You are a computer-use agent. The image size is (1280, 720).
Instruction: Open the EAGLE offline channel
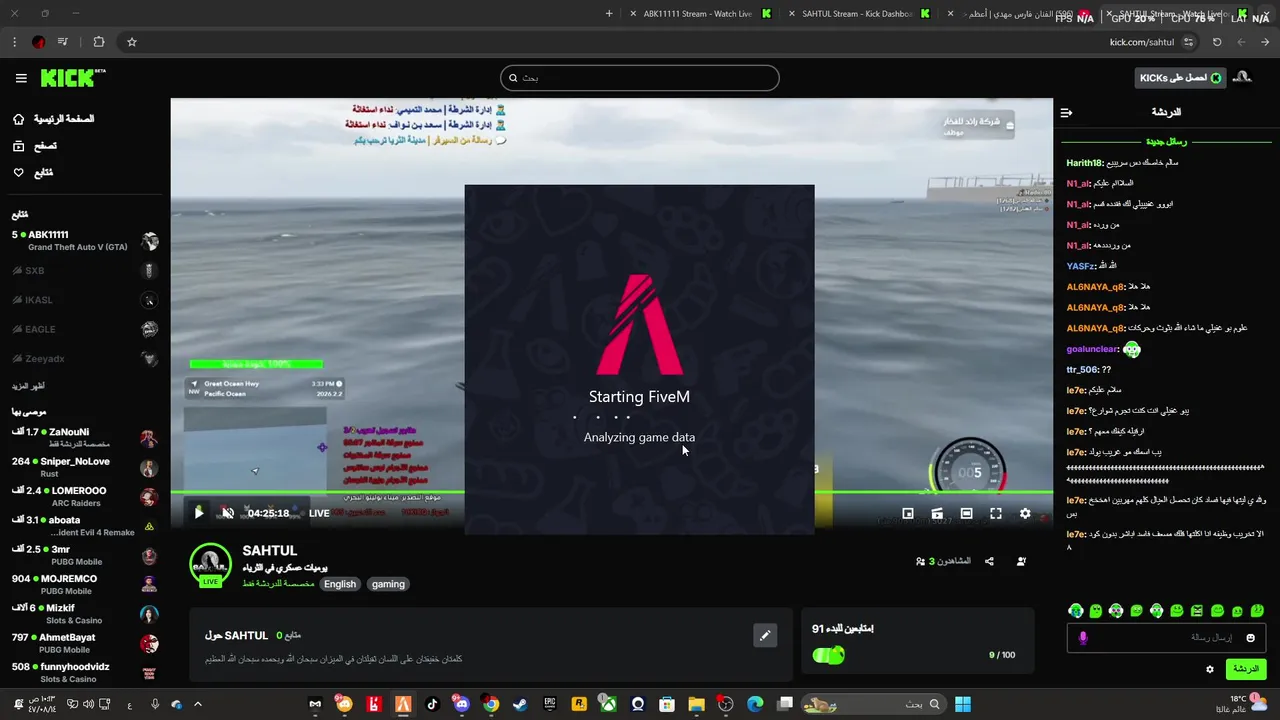[85, 329]
